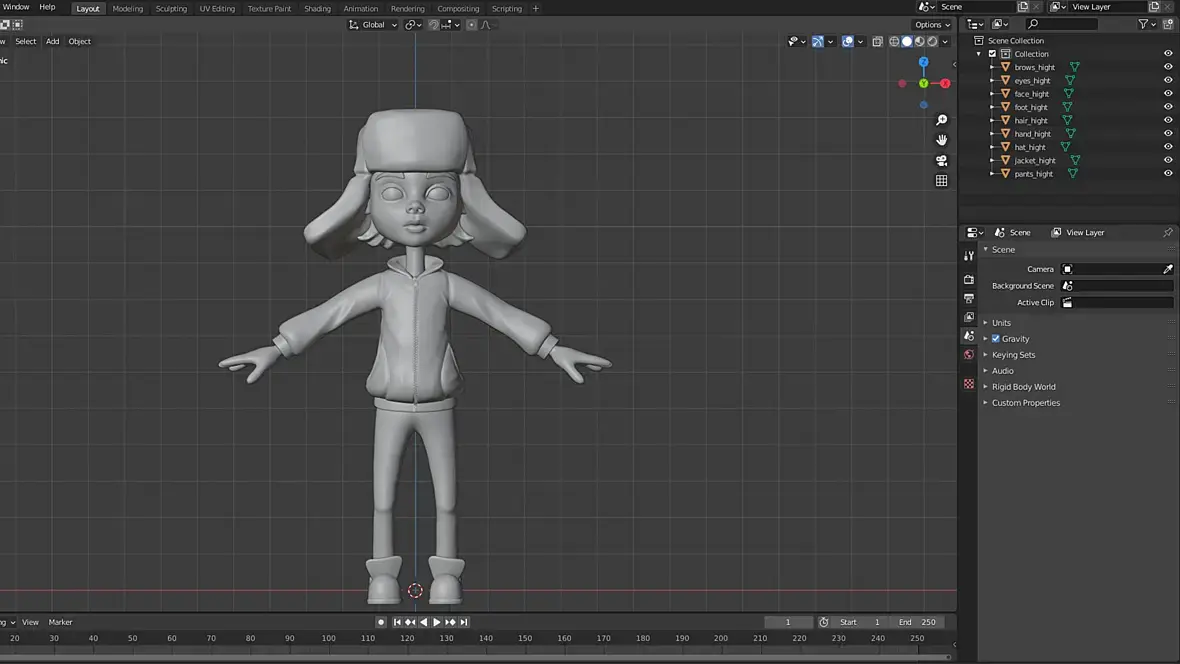
Task: Expand the jacket_hight tree item
Action: point(993,160)
